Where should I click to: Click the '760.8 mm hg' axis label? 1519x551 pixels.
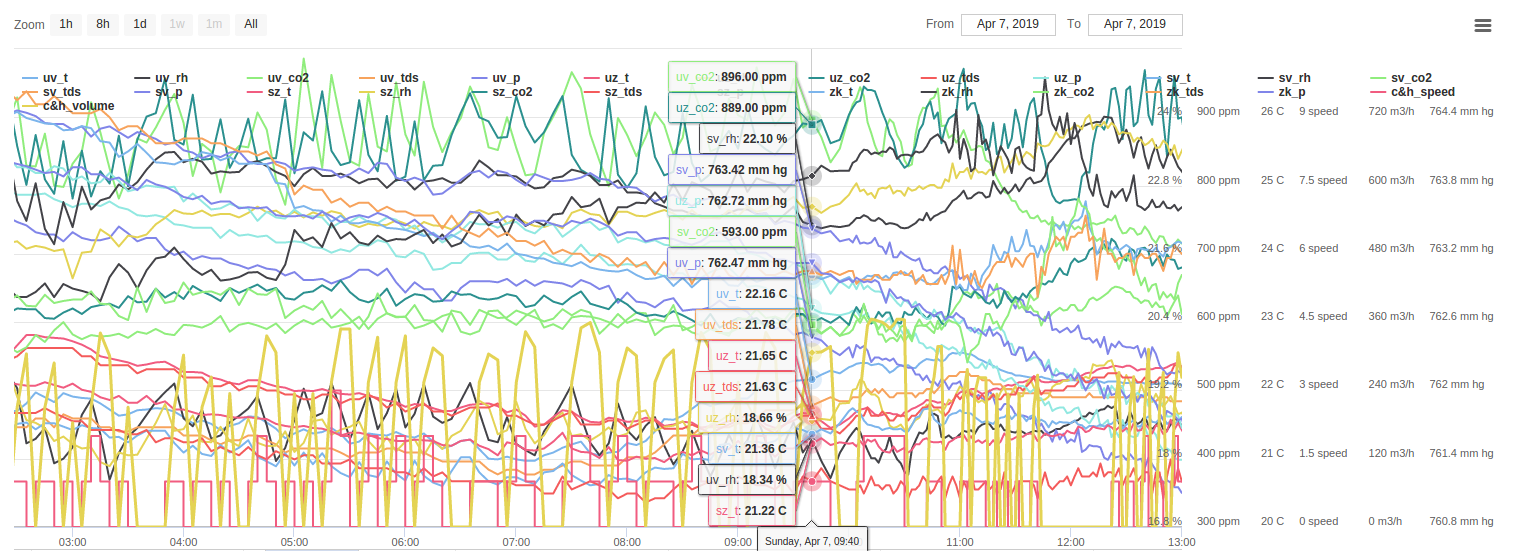(x=1462, y=521)
